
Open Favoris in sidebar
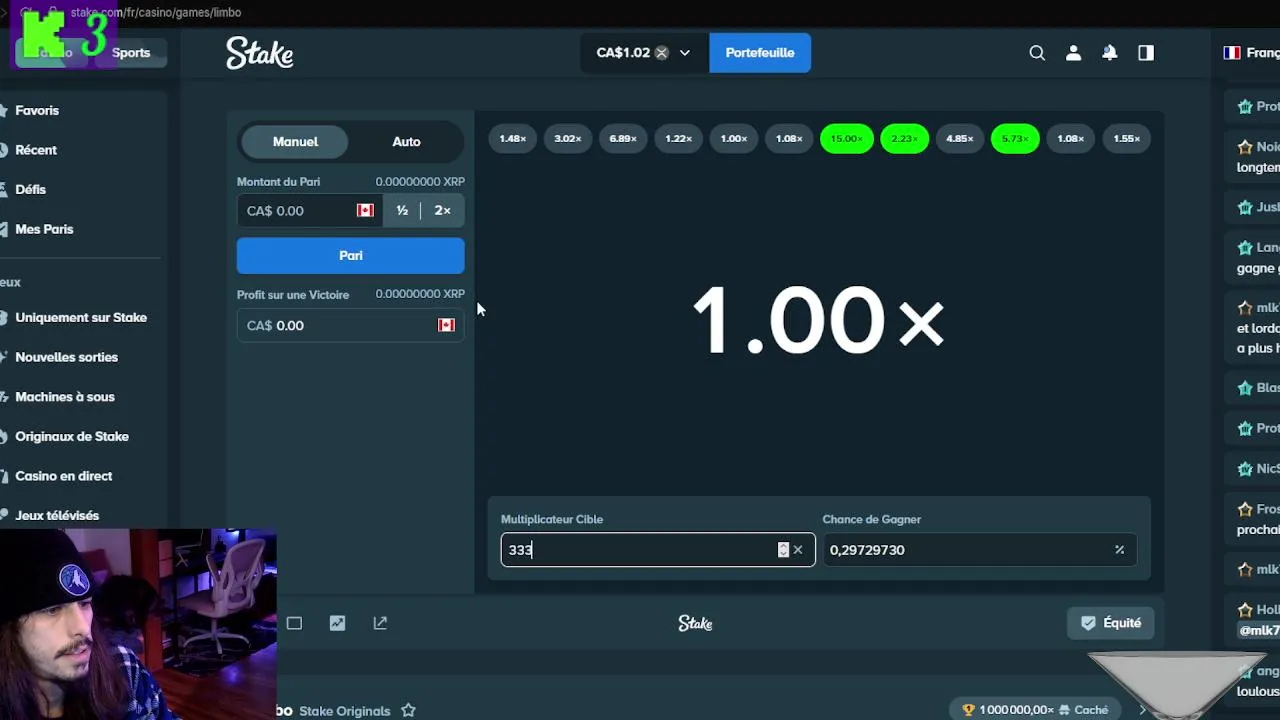(x=37, y=111)
